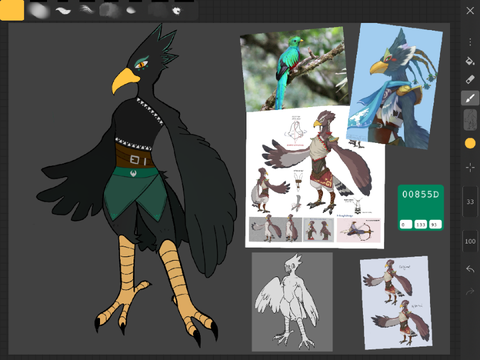
Task: Select the paint bucket fill tool
Action: point(470,61)
